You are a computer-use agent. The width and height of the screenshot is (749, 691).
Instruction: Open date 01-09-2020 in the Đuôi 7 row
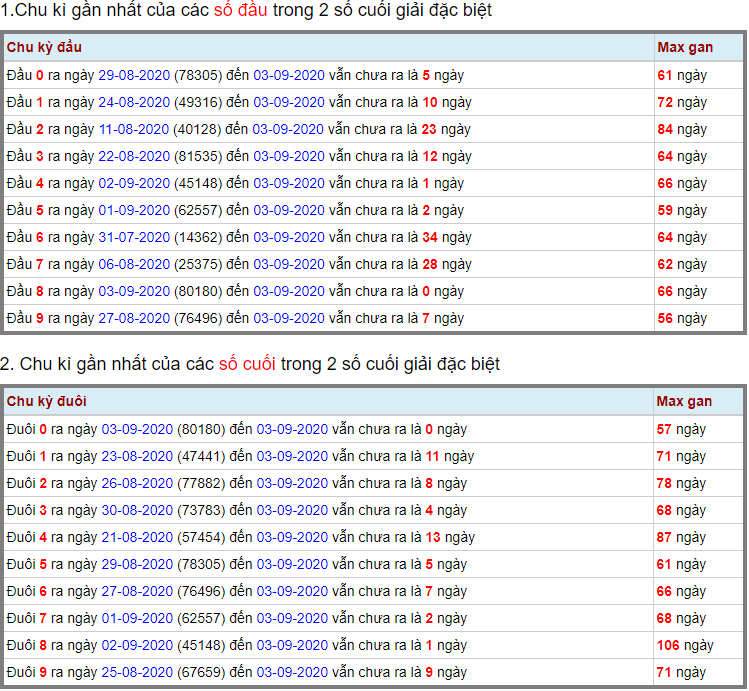pyautogui.click(x=137, y=618)
